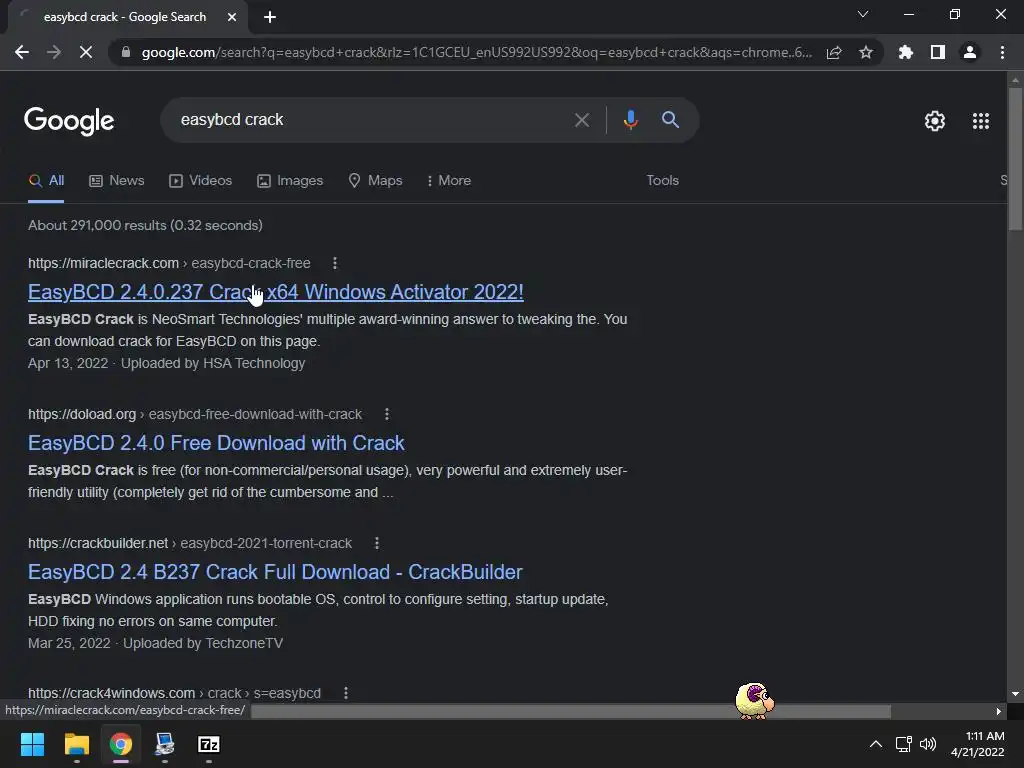Toggle the Chrome side panel icon
Viewport: 1024px width, 768px height.
click(x=938, y=52)
